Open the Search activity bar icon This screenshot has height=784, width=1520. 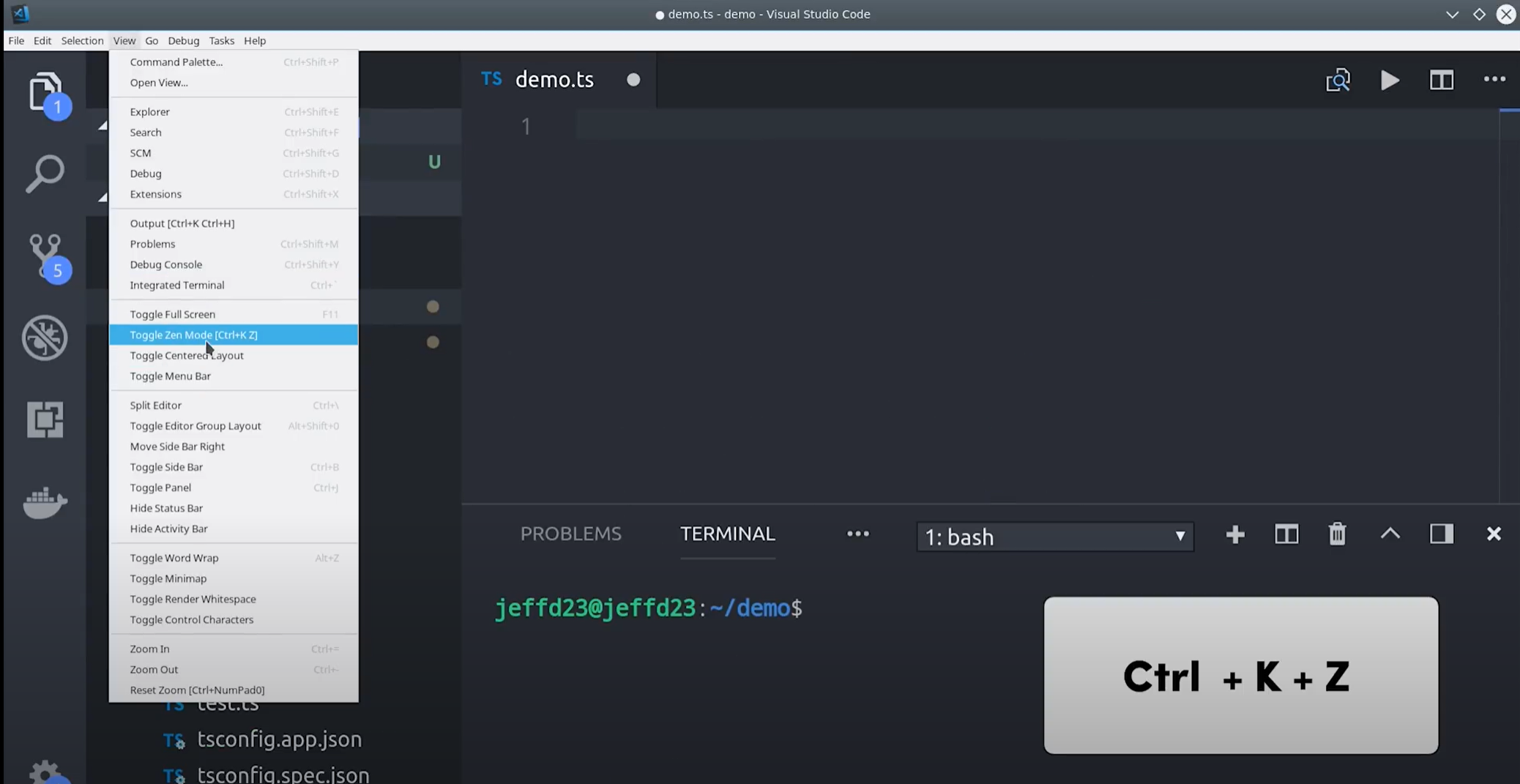45,173
